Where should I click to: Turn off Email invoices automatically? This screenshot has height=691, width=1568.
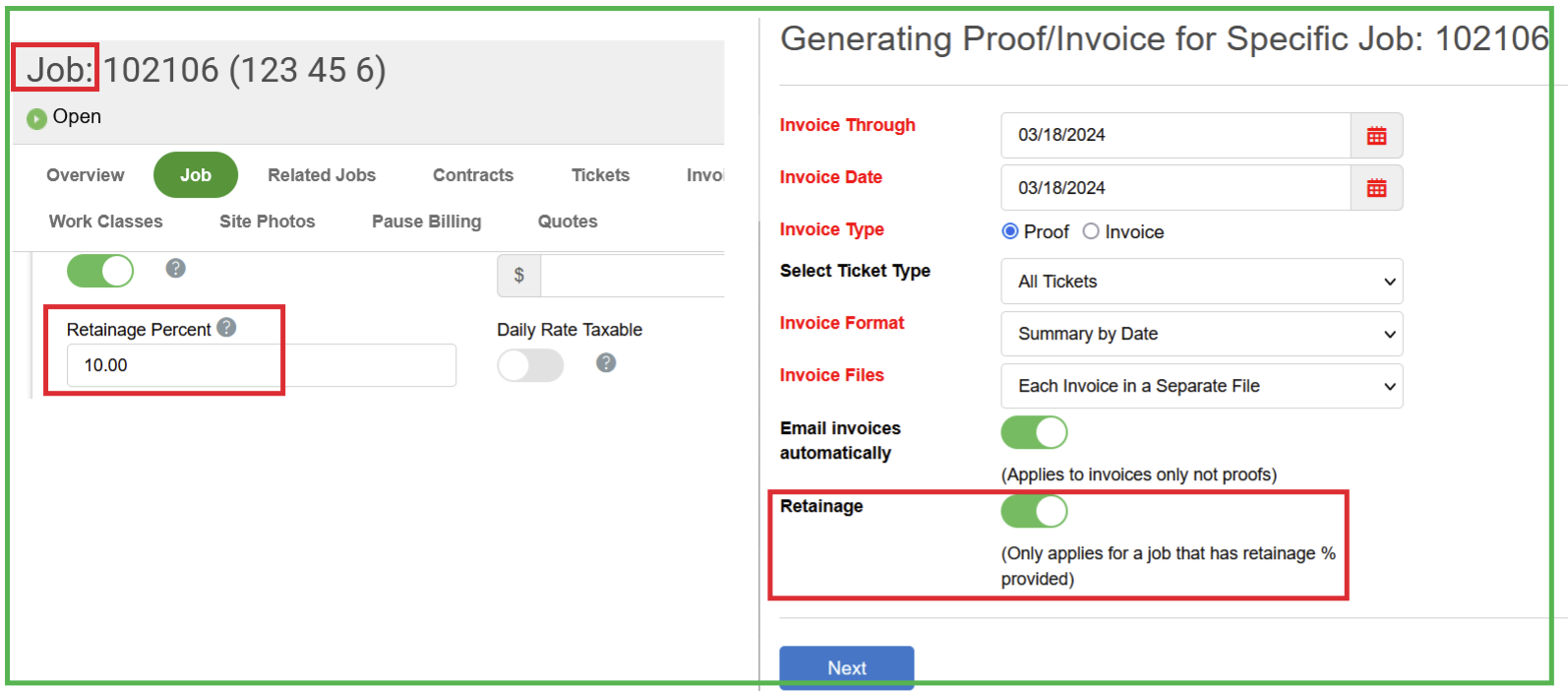tap(1034, 432)
